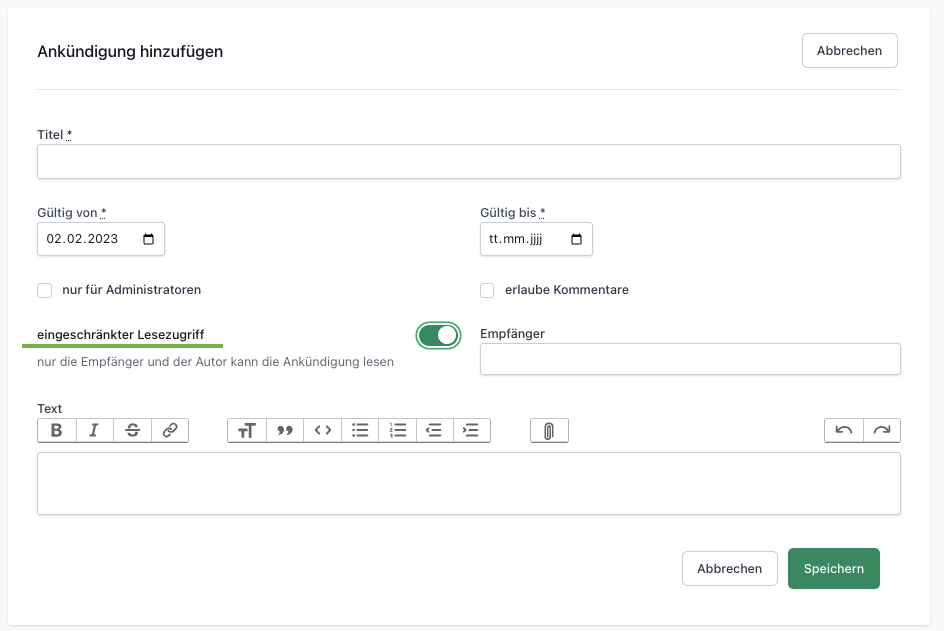Create a numbered list
944x631 pixels.
point(397,431)
